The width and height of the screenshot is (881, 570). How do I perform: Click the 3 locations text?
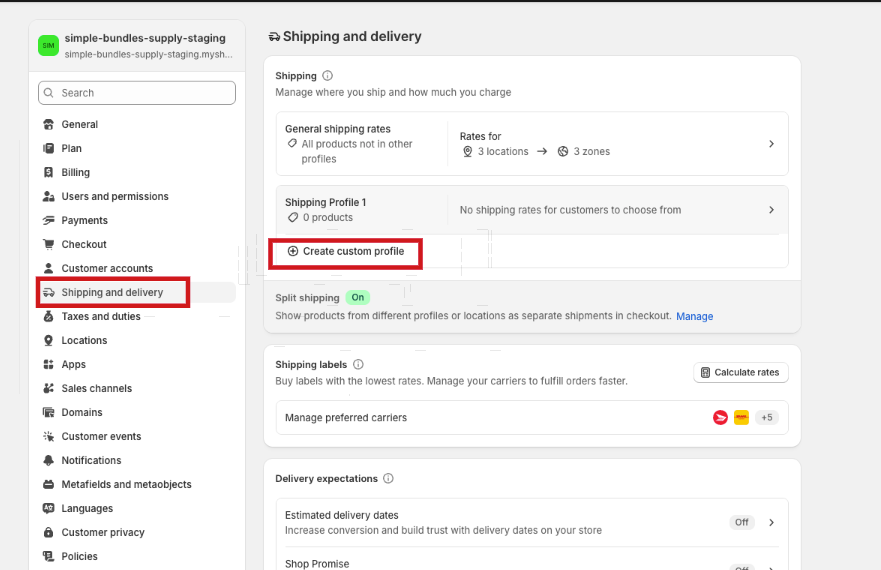[x=503, y=151]
